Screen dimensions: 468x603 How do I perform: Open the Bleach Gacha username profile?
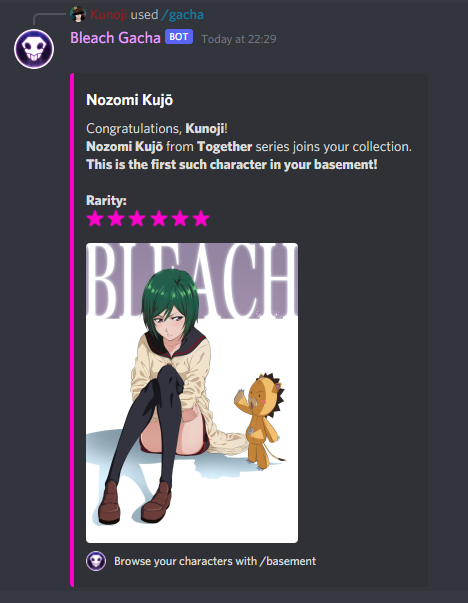(x=115, y=38)
